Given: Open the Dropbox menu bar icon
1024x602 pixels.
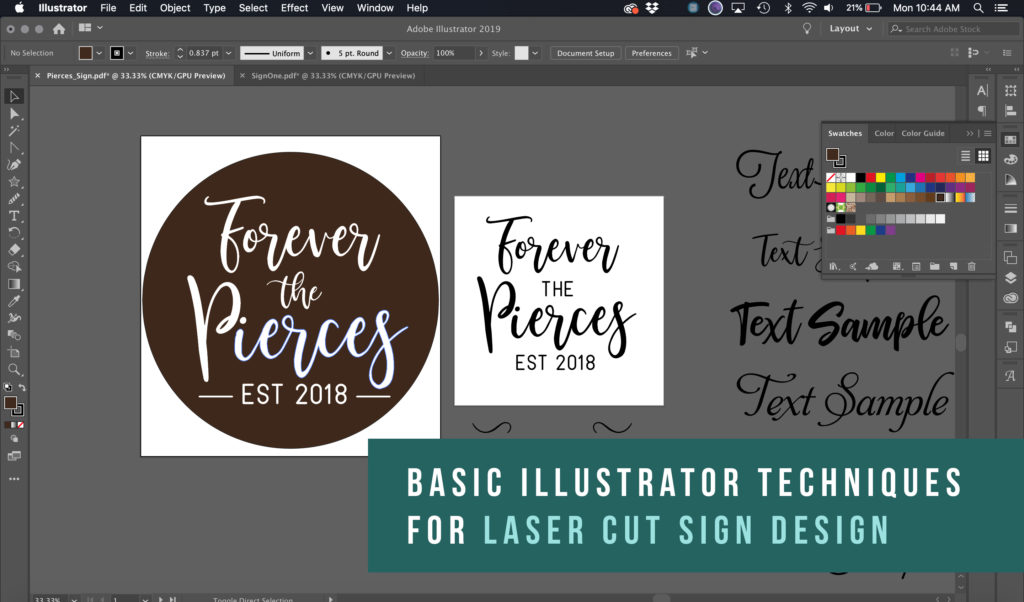Looking at the screenshot, I should (652, 8).
